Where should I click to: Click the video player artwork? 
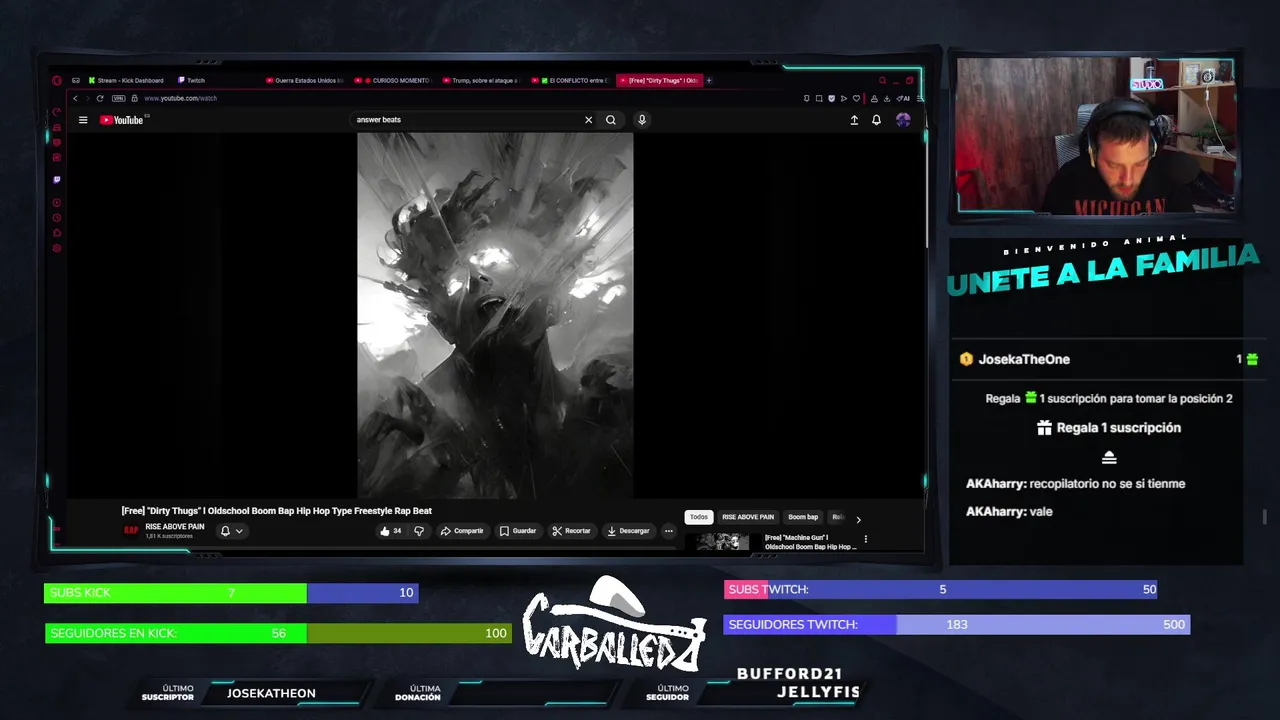(495, 315)
